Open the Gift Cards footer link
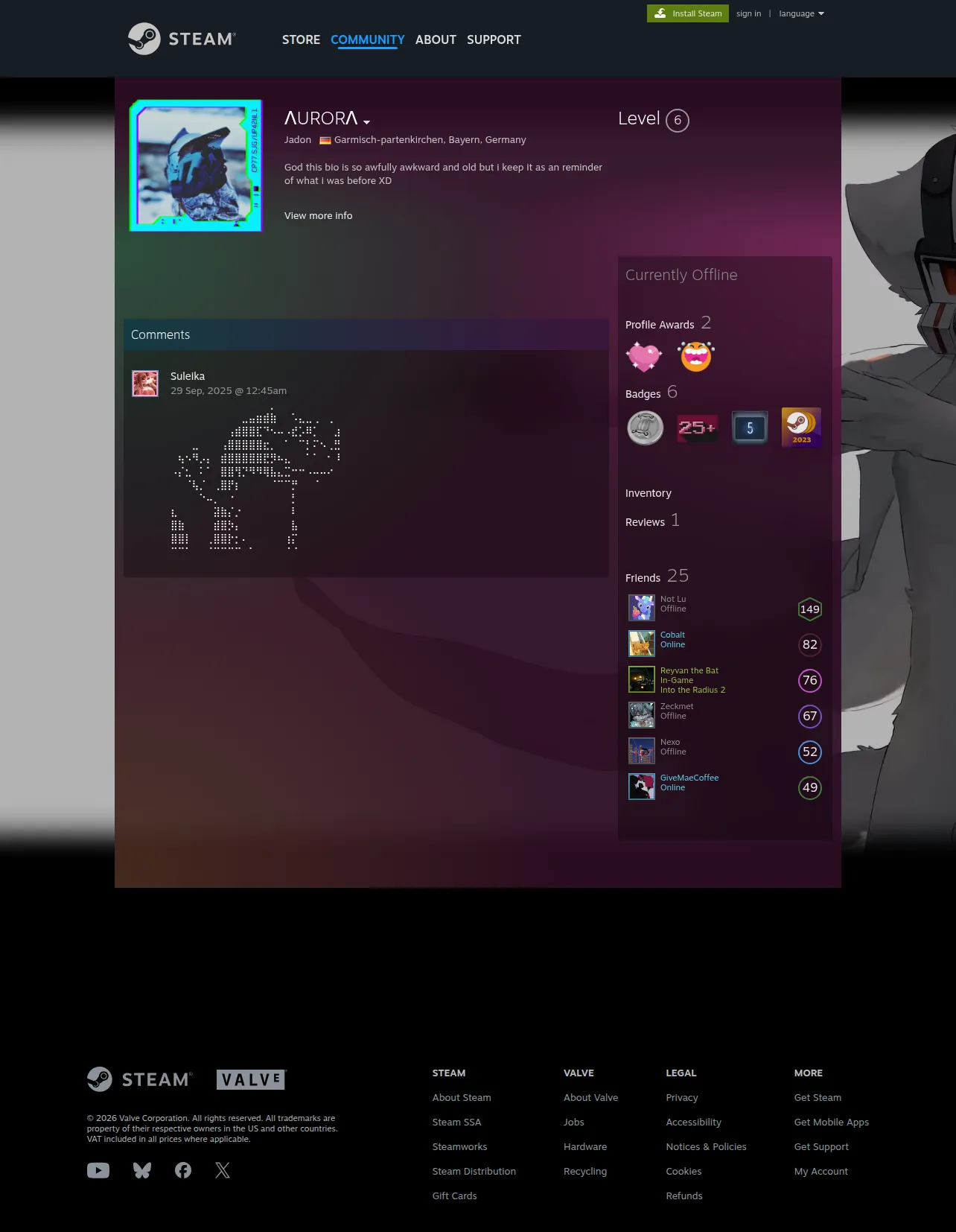Viewport: 956px width, 1232px height. pos(454,1196)
